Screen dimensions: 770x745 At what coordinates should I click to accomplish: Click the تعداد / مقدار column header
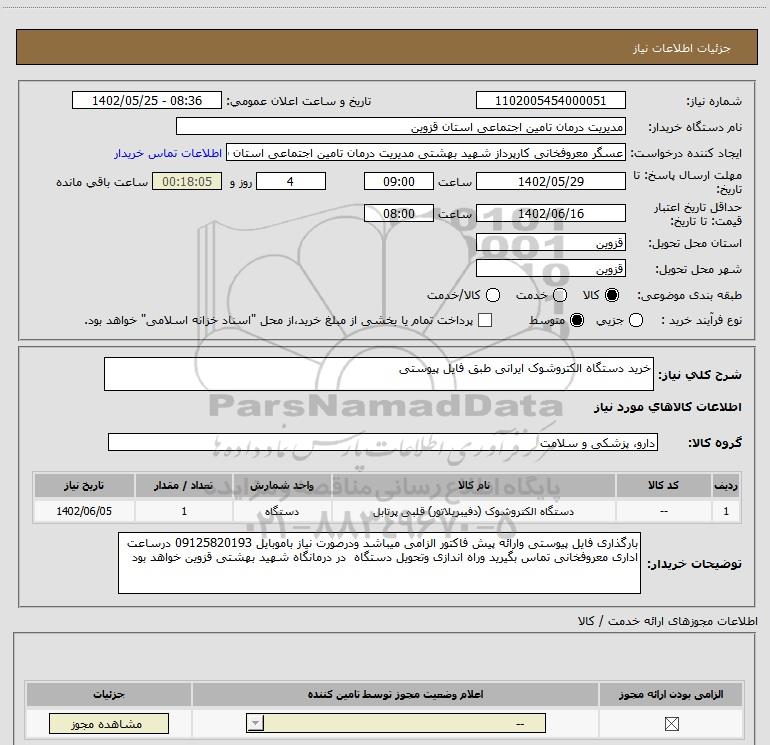(184, 485)
